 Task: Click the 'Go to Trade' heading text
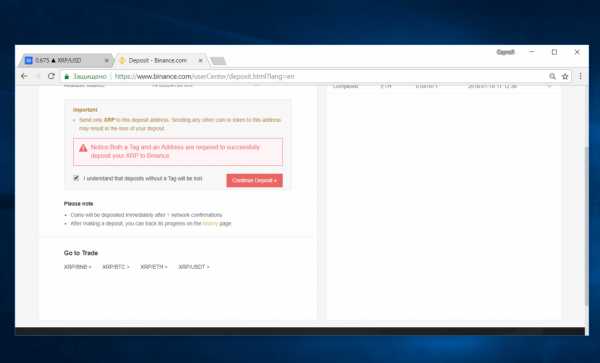click(81, 253)
